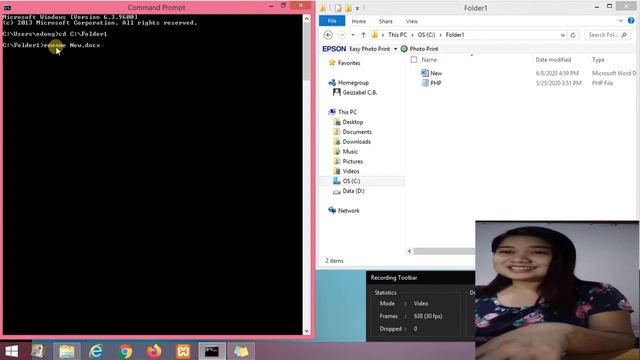Sort files by the Type column

pos(598,60)
